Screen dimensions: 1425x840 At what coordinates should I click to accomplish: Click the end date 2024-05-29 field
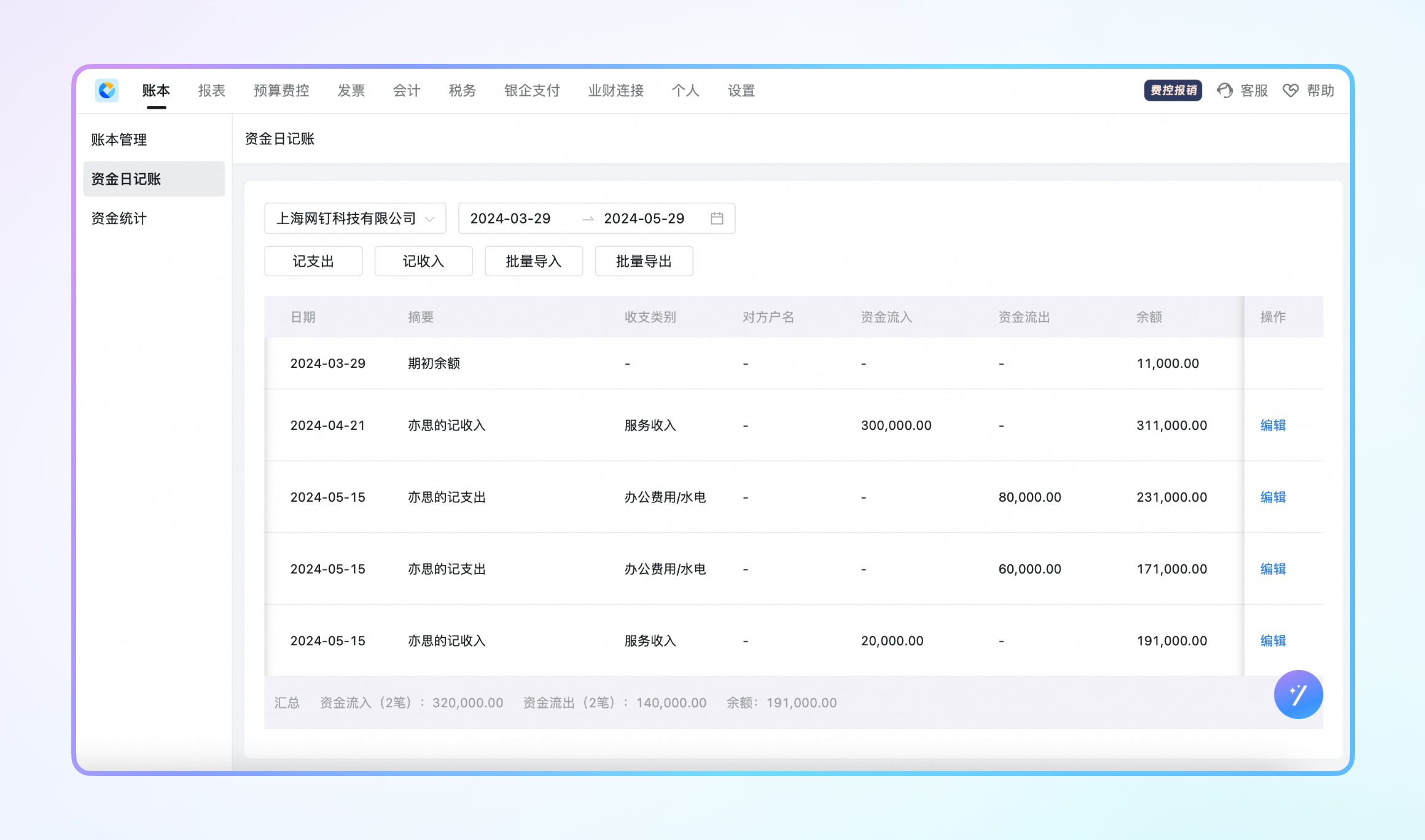644,218
